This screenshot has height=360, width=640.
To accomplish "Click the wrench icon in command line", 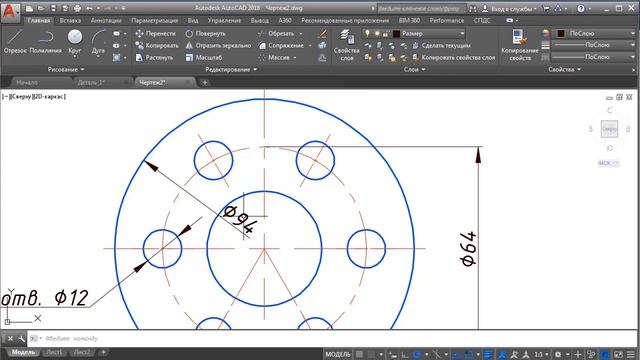I will point(21,338).
